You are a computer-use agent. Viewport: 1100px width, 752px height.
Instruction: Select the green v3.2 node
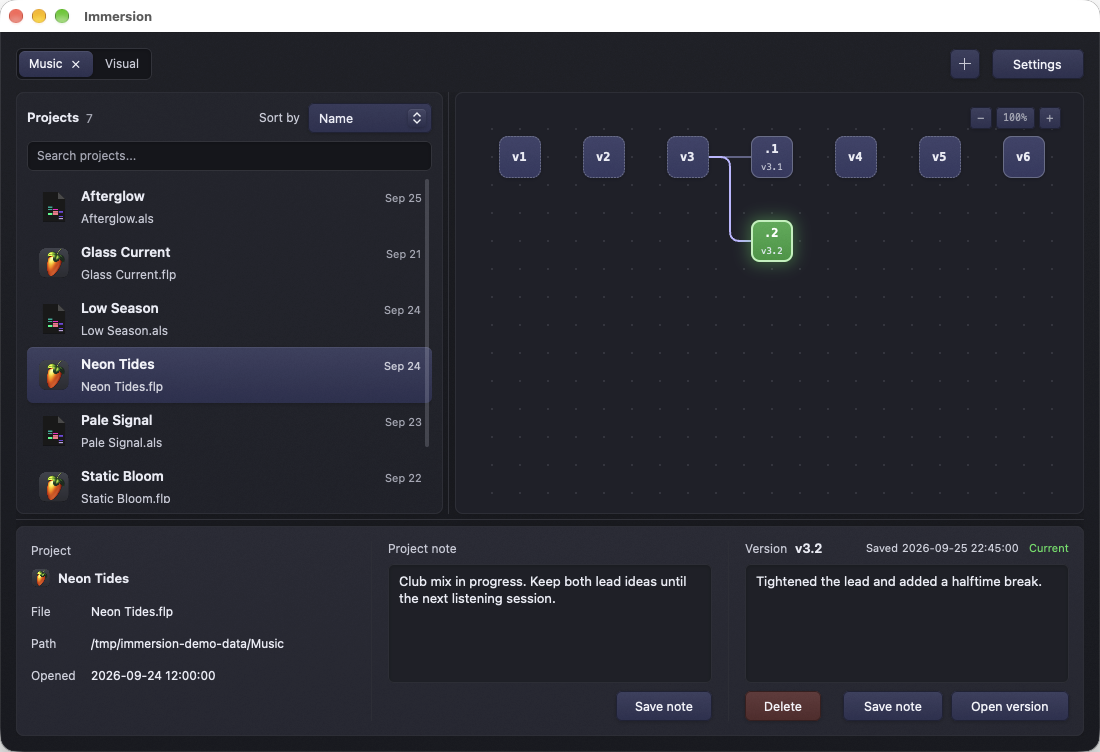point(772,241)
